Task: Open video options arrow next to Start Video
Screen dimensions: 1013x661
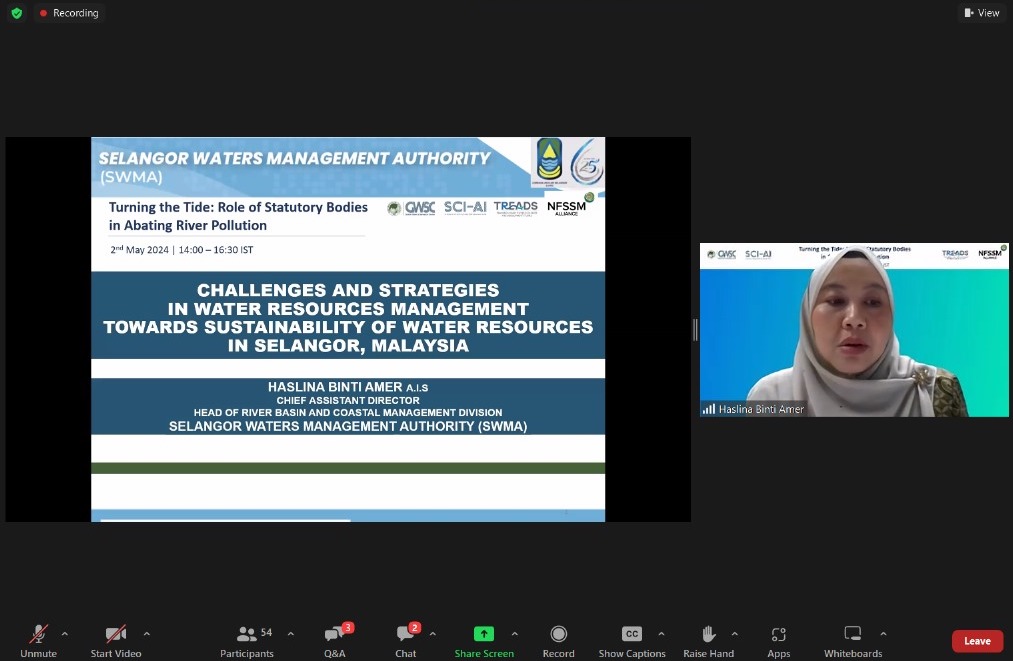Action: coord(147,634)
